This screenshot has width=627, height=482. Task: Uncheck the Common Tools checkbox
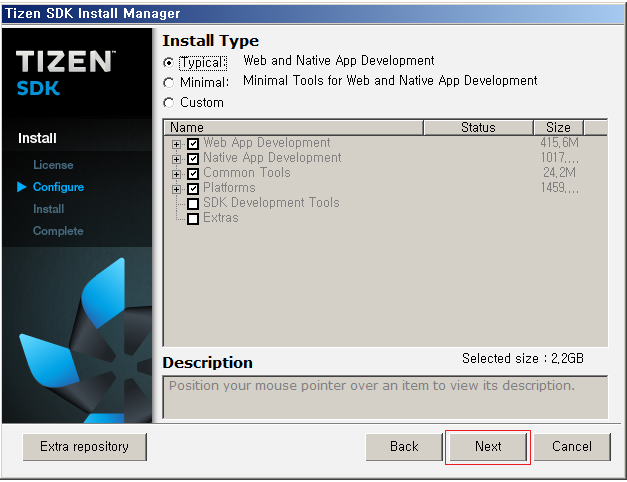[193, 174]
